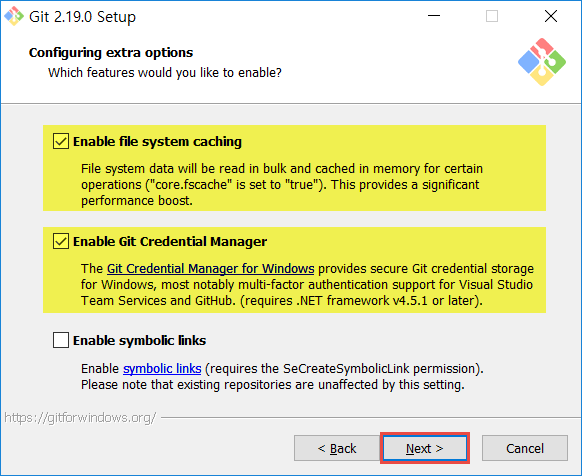Open the symbolic links hyperlink

162,369
